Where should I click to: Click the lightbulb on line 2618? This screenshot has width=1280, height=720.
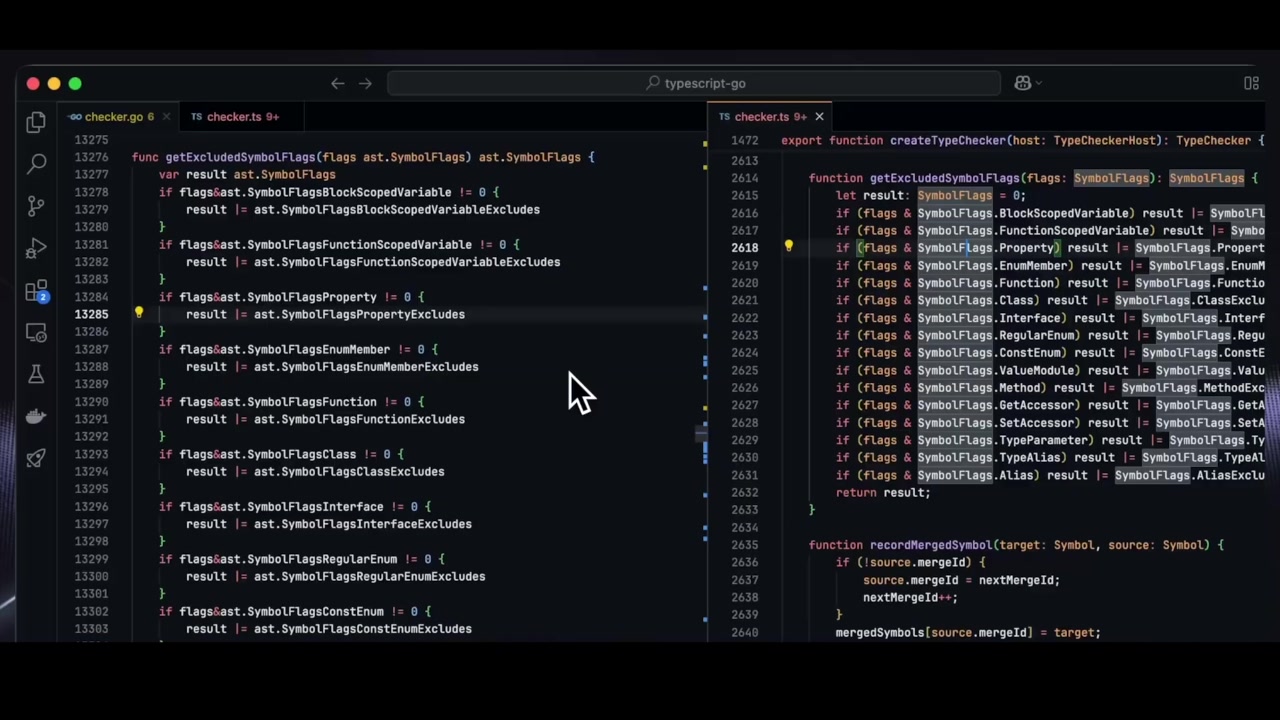tap(788, 247)
